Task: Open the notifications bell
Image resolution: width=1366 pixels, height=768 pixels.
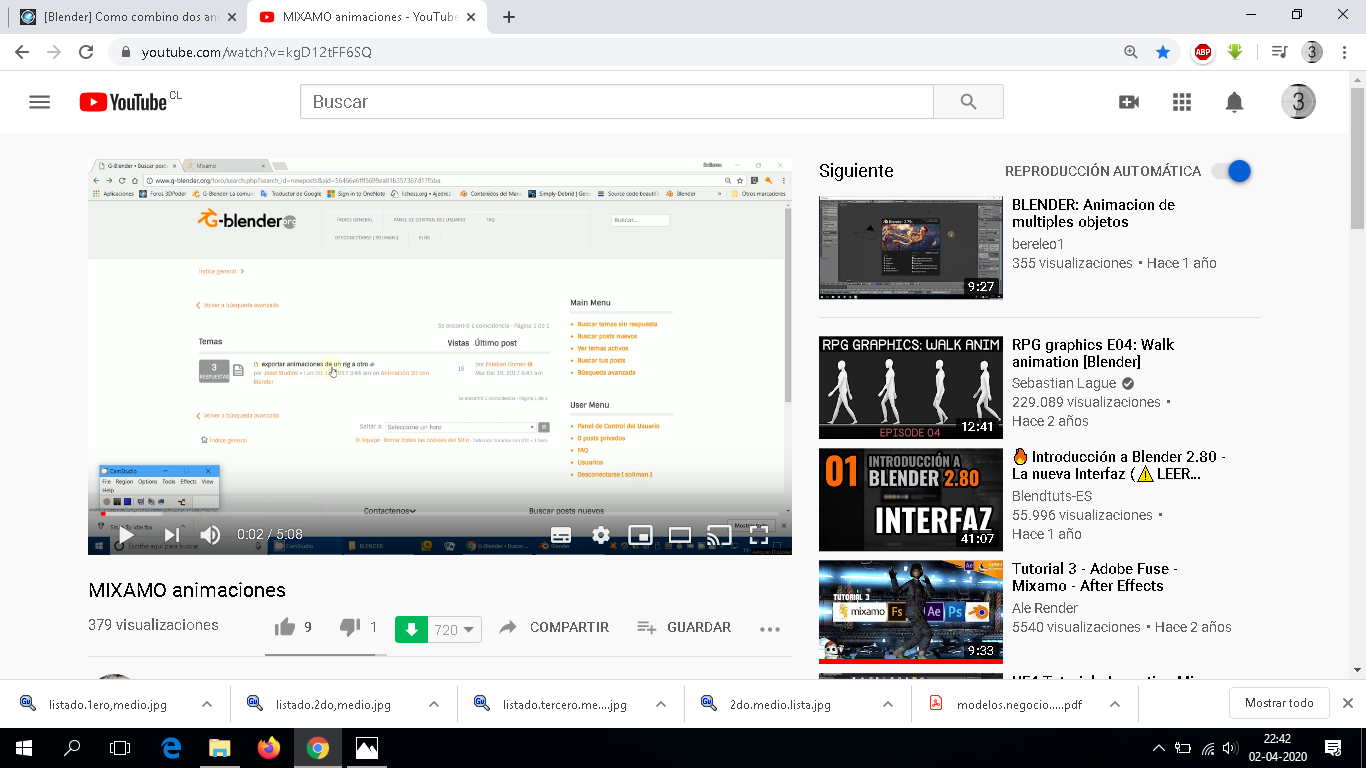Action: tap(1235, 102)
